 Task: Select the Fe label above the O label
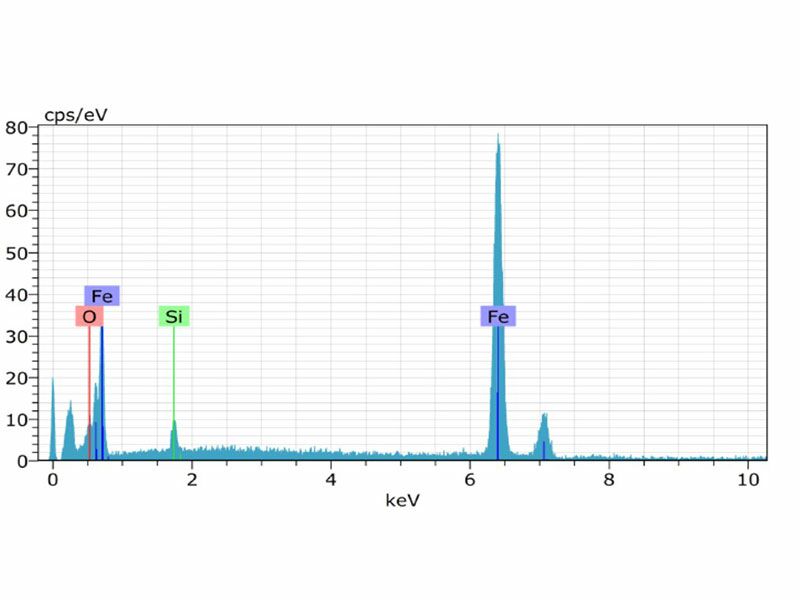click(x=102, y=296)
